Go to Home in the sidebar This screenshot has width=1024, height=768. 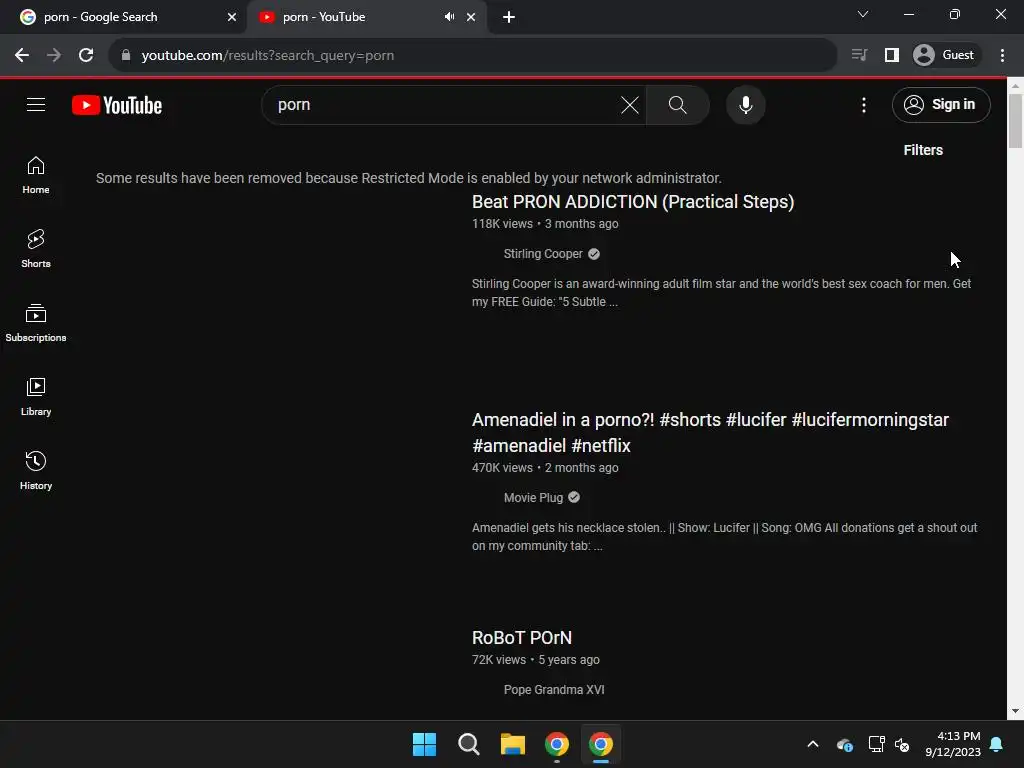tap(36, 175)
